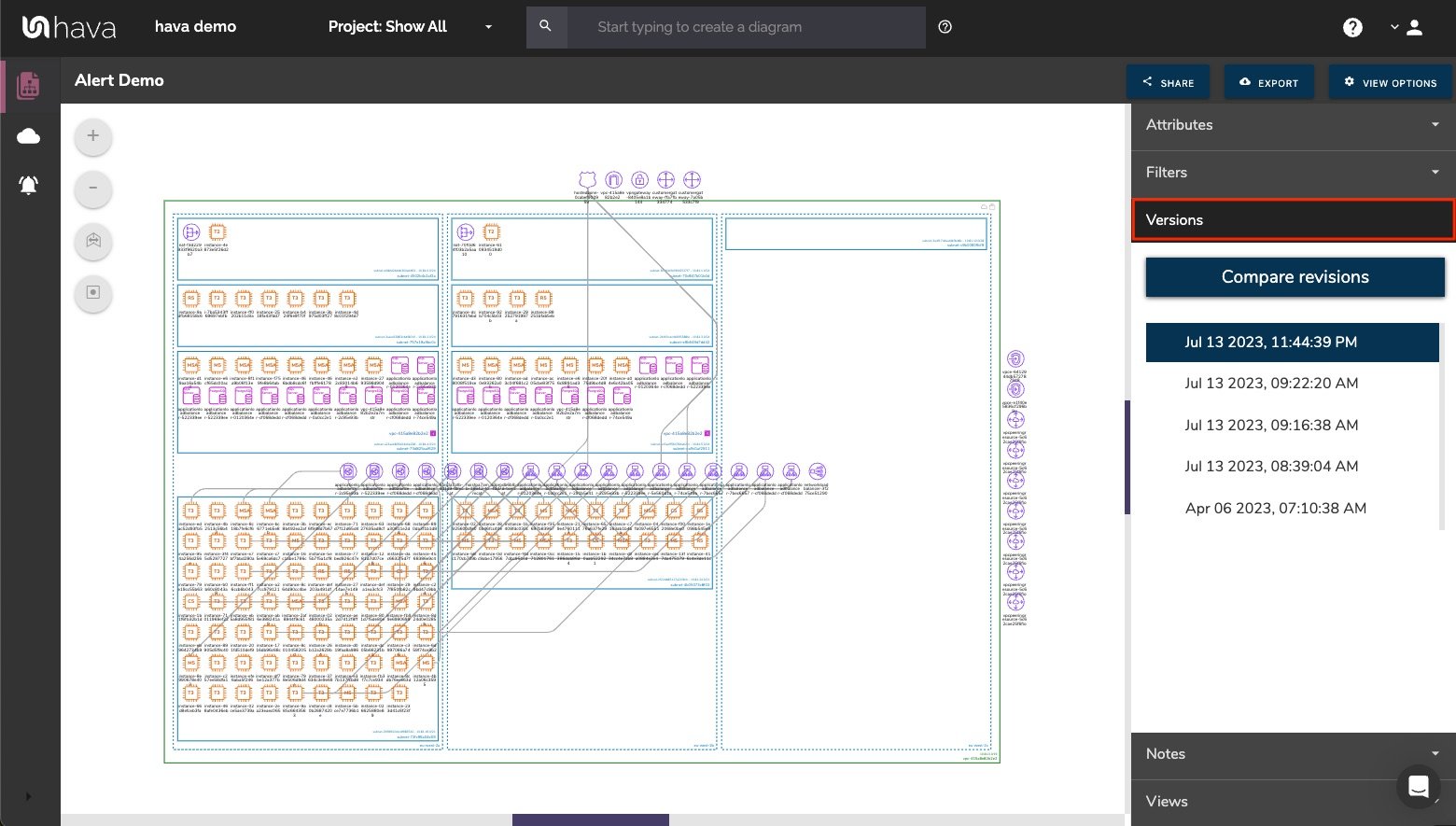Click the EXPORT button
This screenshot has width=1456, height=826.
pyautogui.click(x=1268, y=81)
